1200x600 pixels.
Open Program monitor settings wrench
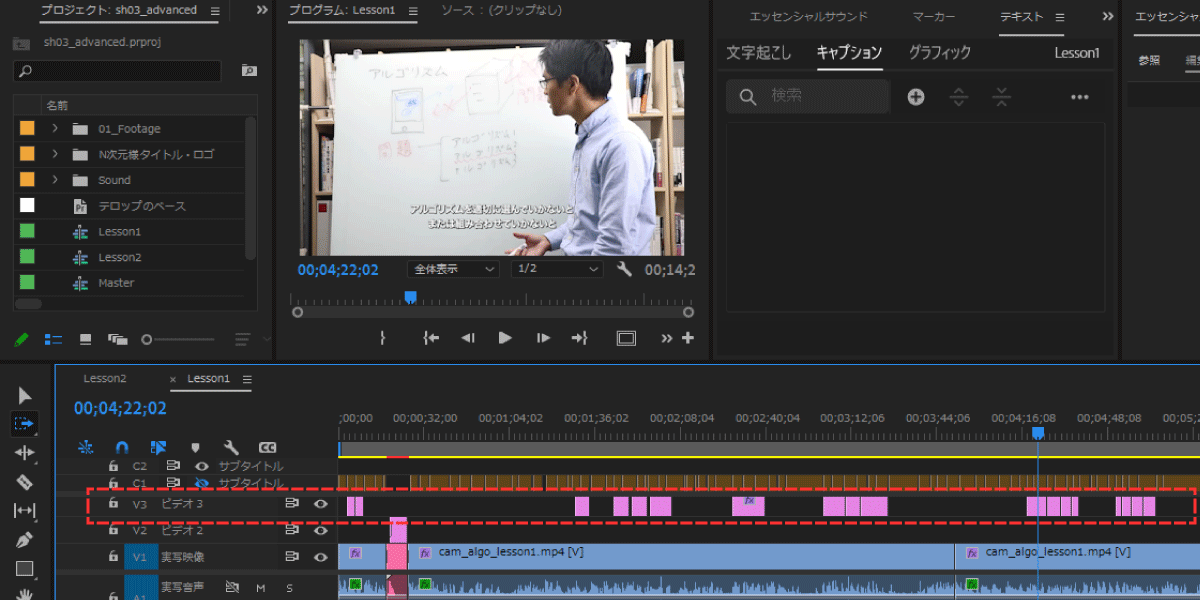625,269
